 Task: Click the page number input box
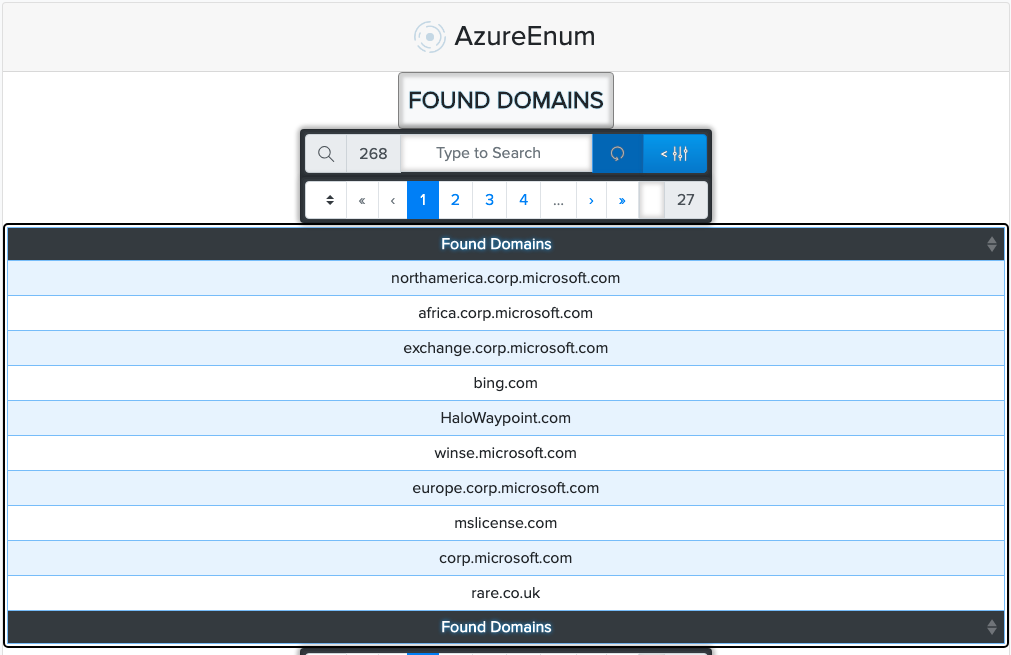[651, 200]
